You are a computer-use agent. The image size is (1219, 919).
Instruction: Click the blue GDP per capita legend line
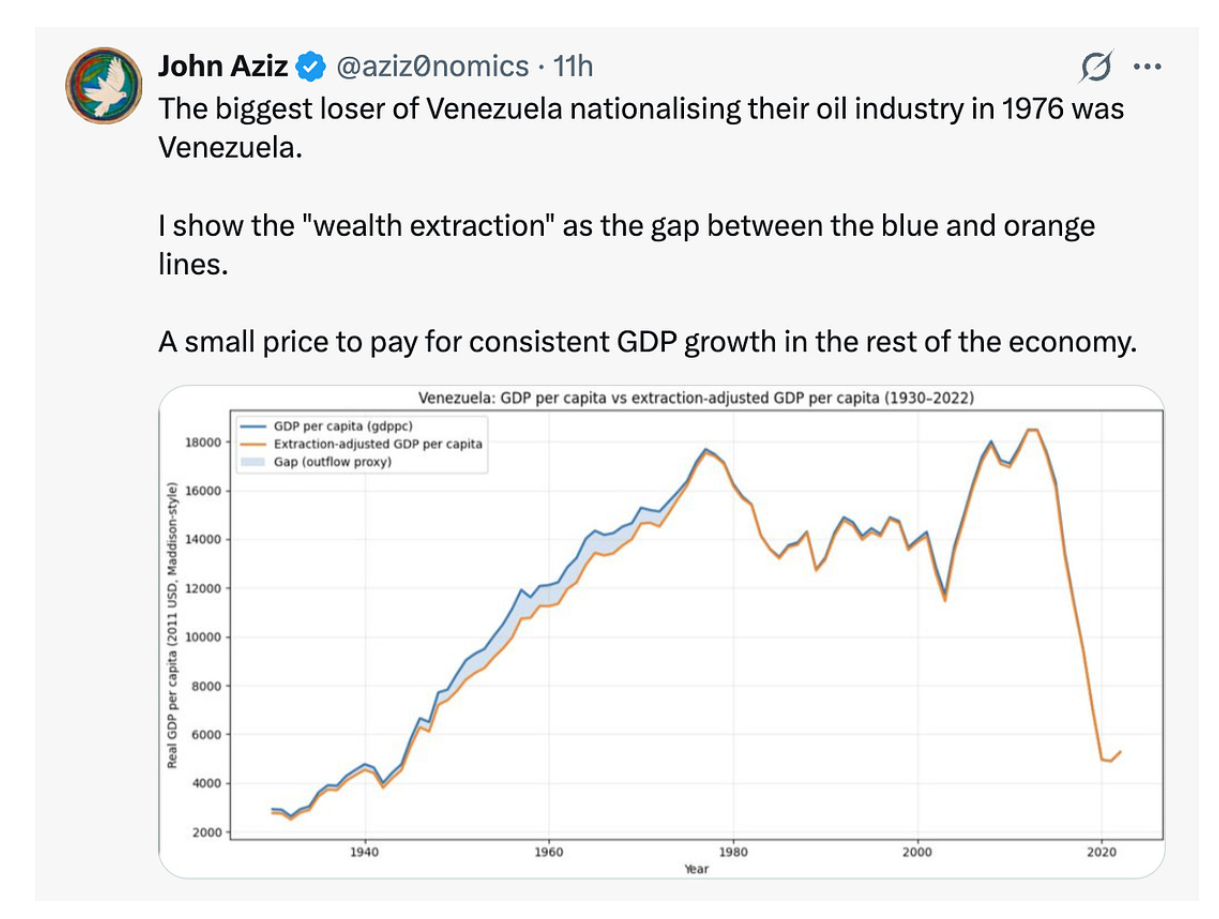253,425
